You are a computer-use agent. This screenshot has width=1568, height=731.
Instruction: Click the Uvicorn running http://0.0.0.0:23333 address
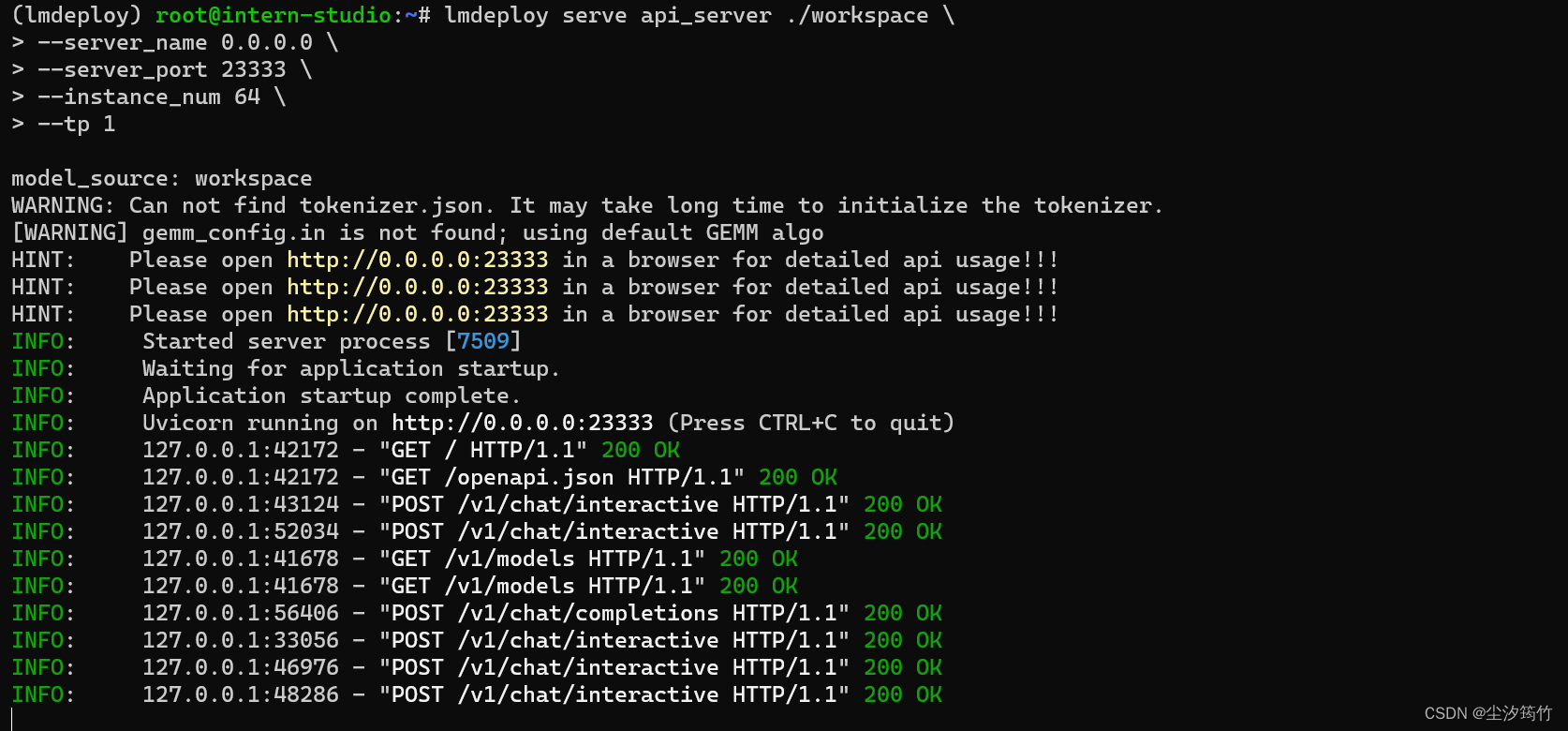click(522, 423)
